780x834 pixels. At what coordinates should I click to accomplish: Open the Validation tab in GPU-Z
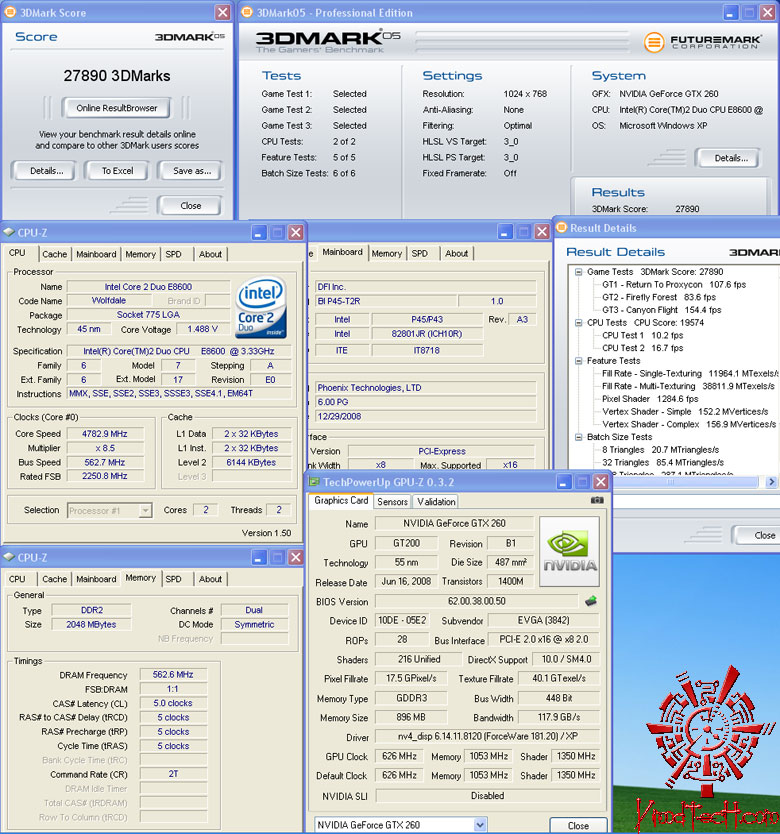pos(436,502)
